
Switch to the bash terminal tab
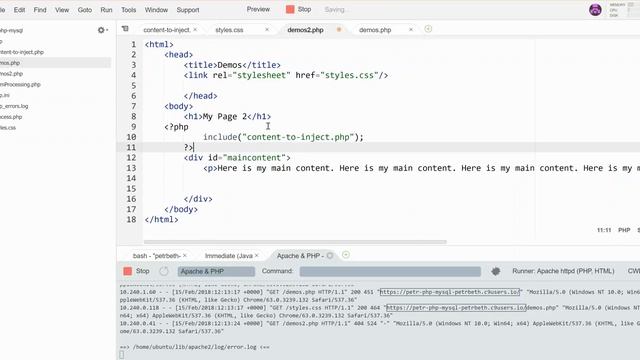(156, 256)
